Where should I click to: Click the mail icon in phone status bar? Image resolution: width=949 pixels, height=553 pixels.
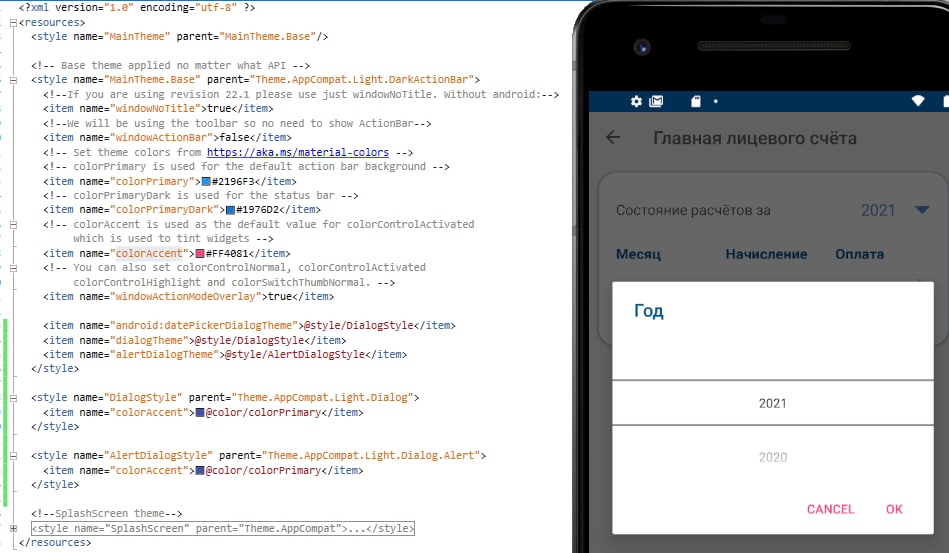point(656,102)
